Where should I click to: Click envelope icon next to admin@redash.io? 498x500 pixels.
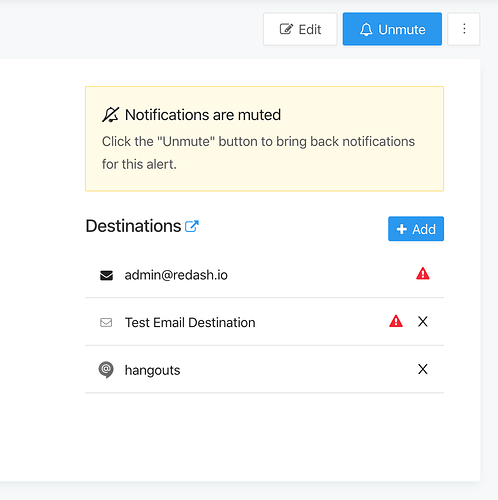106,276
